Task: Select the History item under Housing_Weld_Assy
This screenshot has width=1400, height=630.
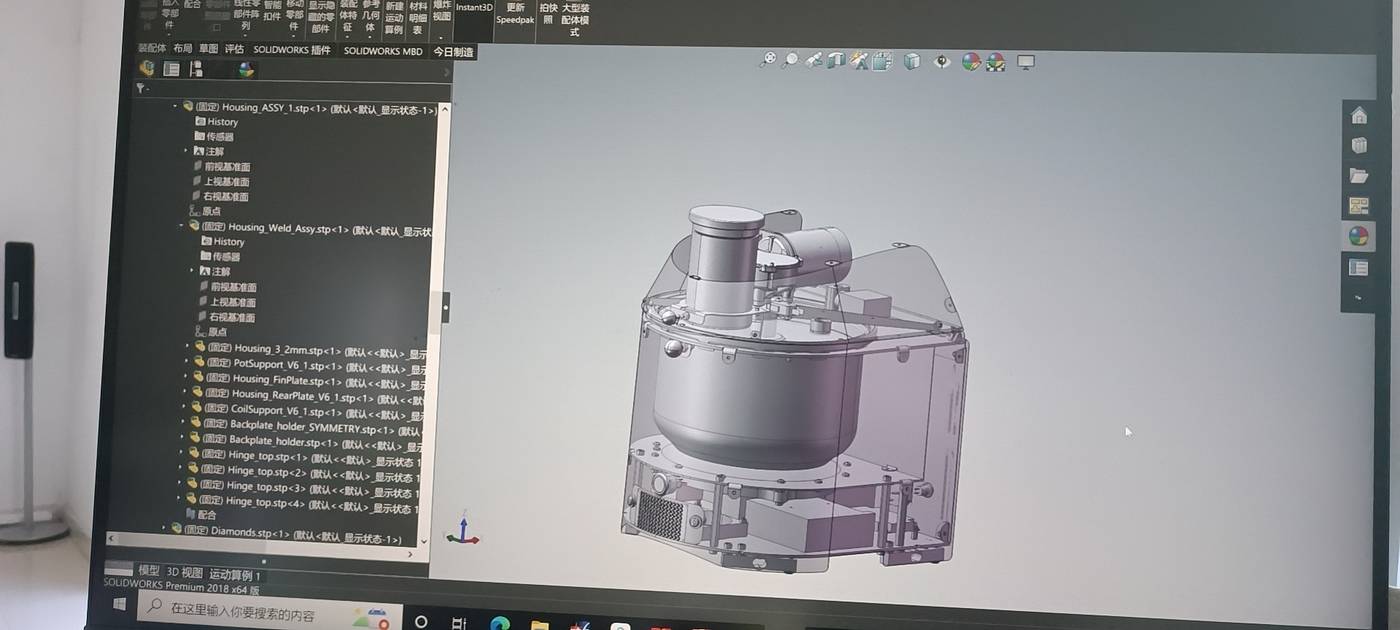Action: (x=228, y=241)
